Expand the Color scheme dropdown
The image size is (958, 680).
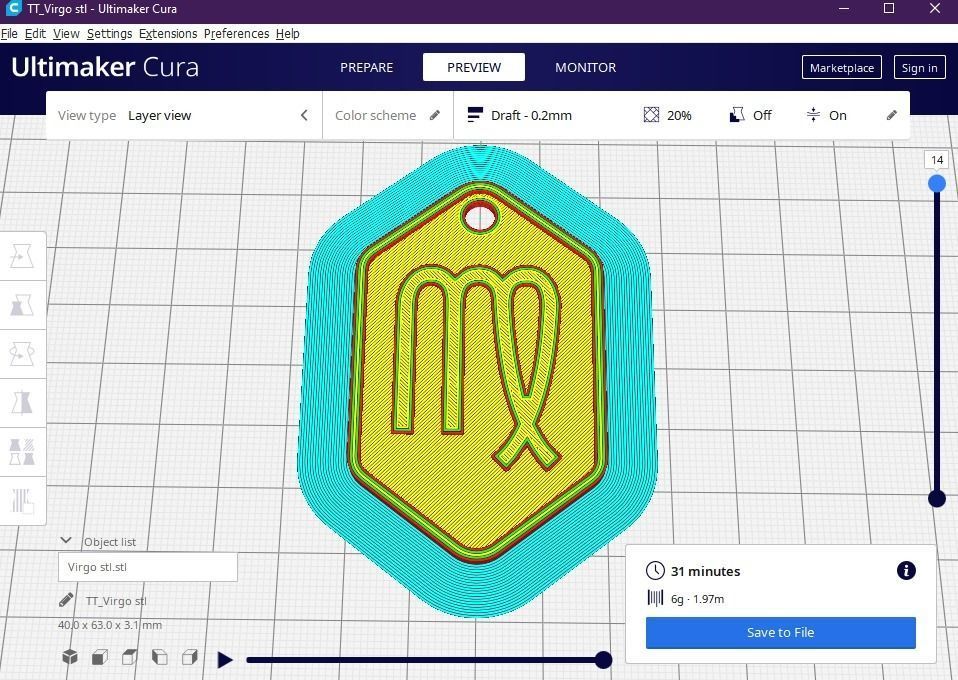[x=388, y=115]
